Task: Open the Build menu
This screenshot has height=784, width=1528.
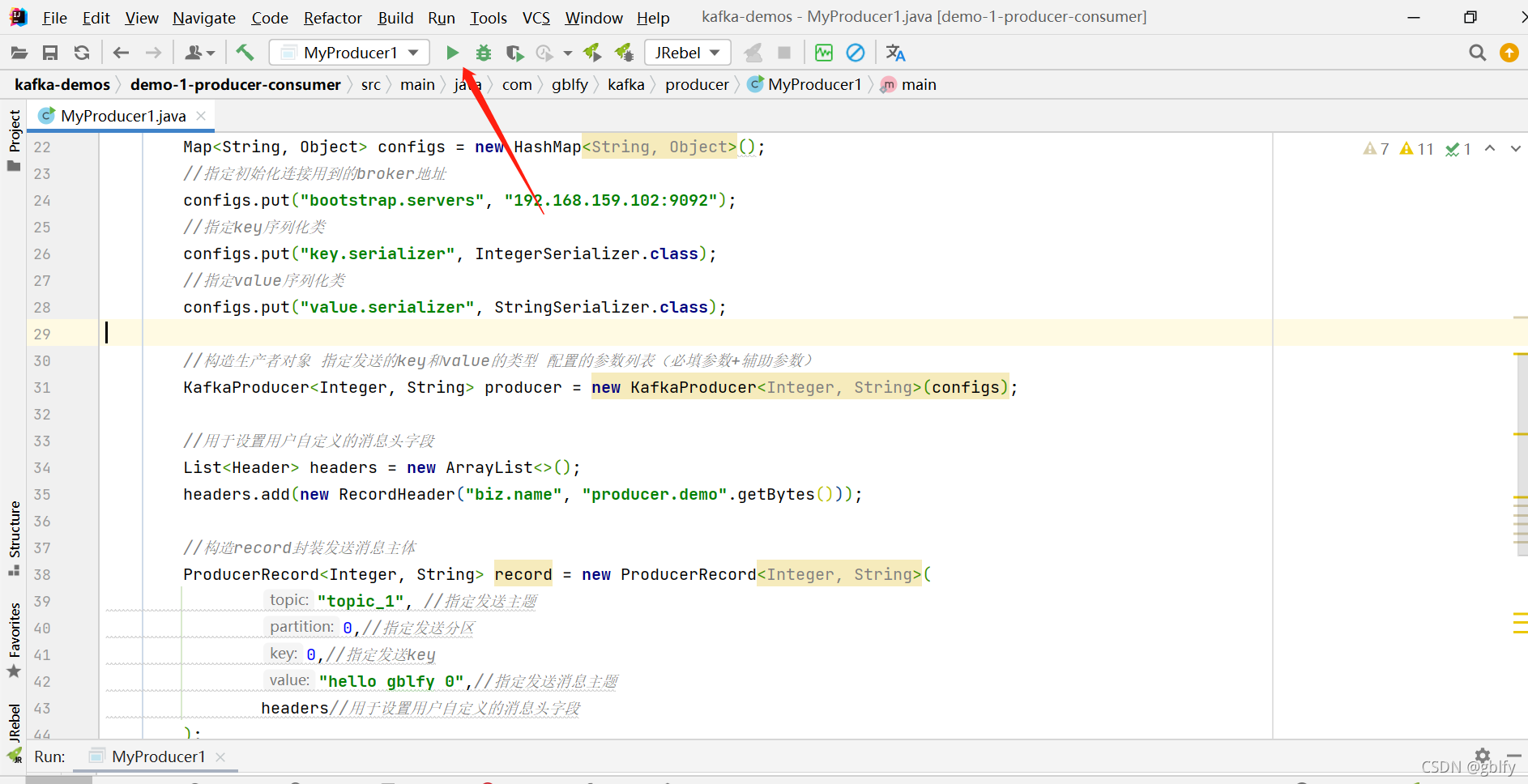Action: (395, 17)
